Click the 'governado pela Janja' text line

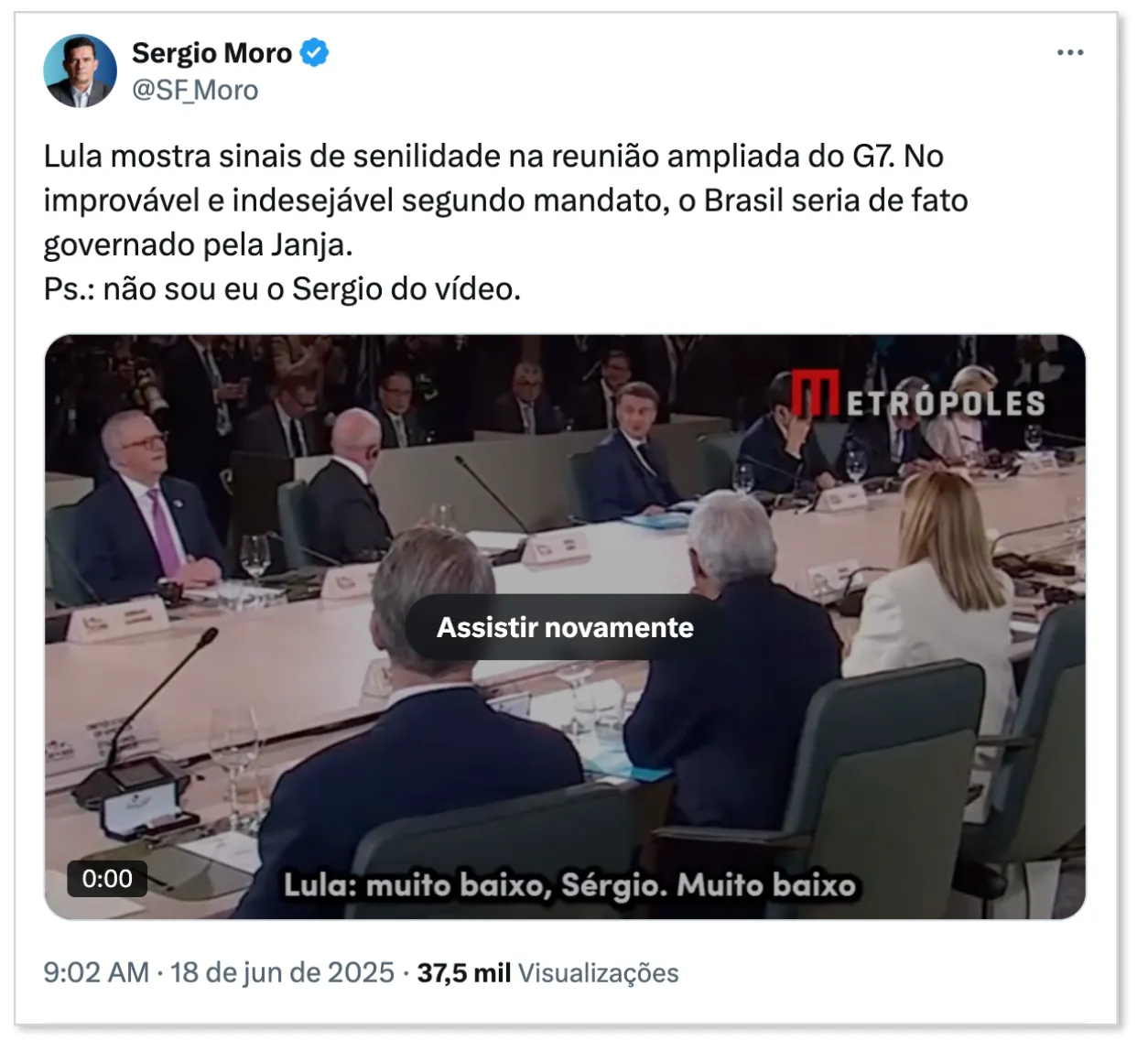tap(198, 245)
